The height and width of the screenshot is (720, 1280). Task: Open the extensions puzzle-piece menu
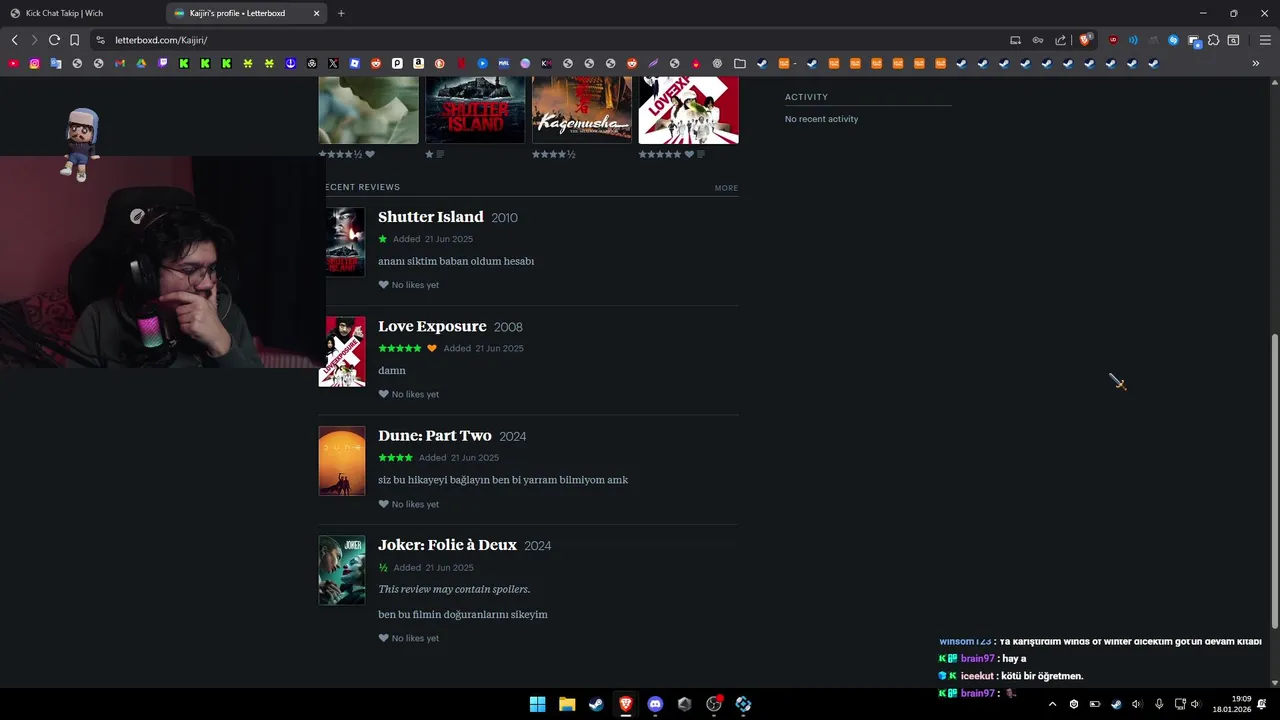point(1213,40)
